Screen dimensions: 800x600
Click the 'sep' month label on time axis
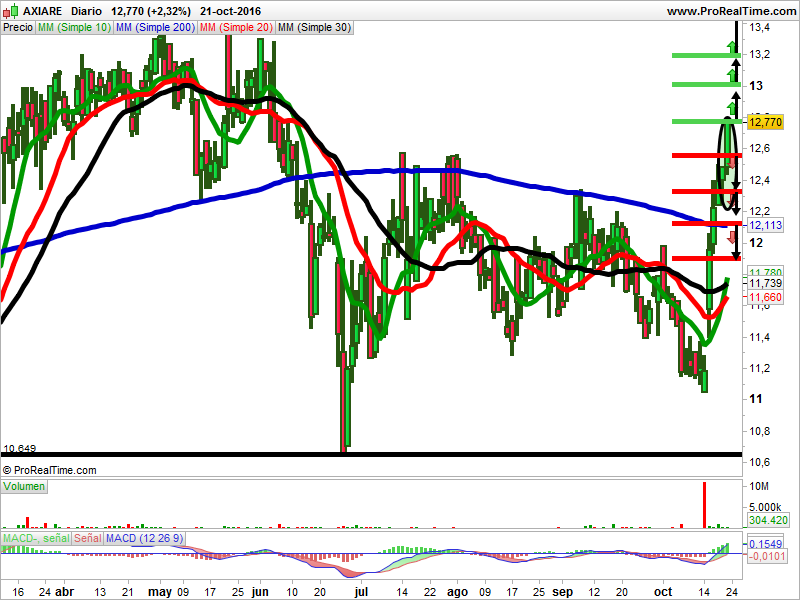pos(563,592)
